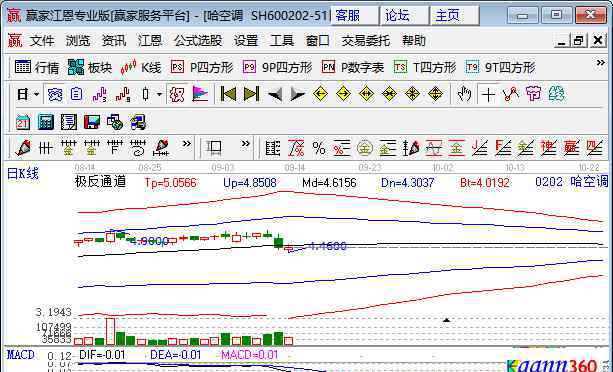Open the calculator icon

tap(46, 122)
